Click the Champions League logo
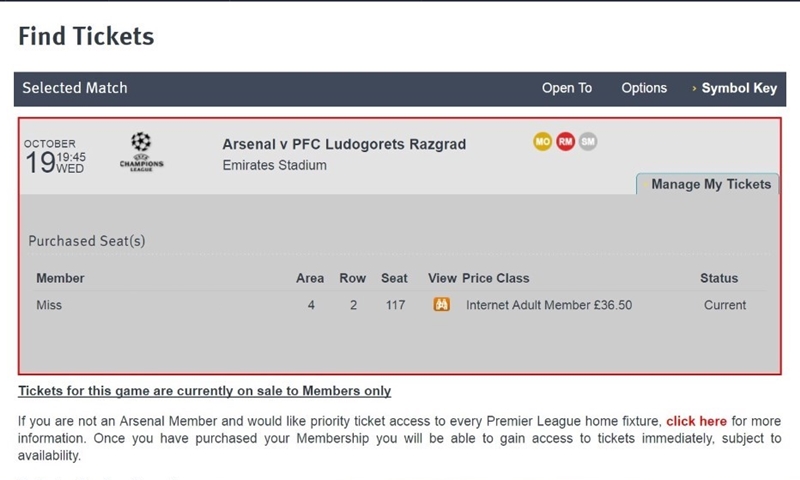This screenshot has height=480, width=800. 141,152
